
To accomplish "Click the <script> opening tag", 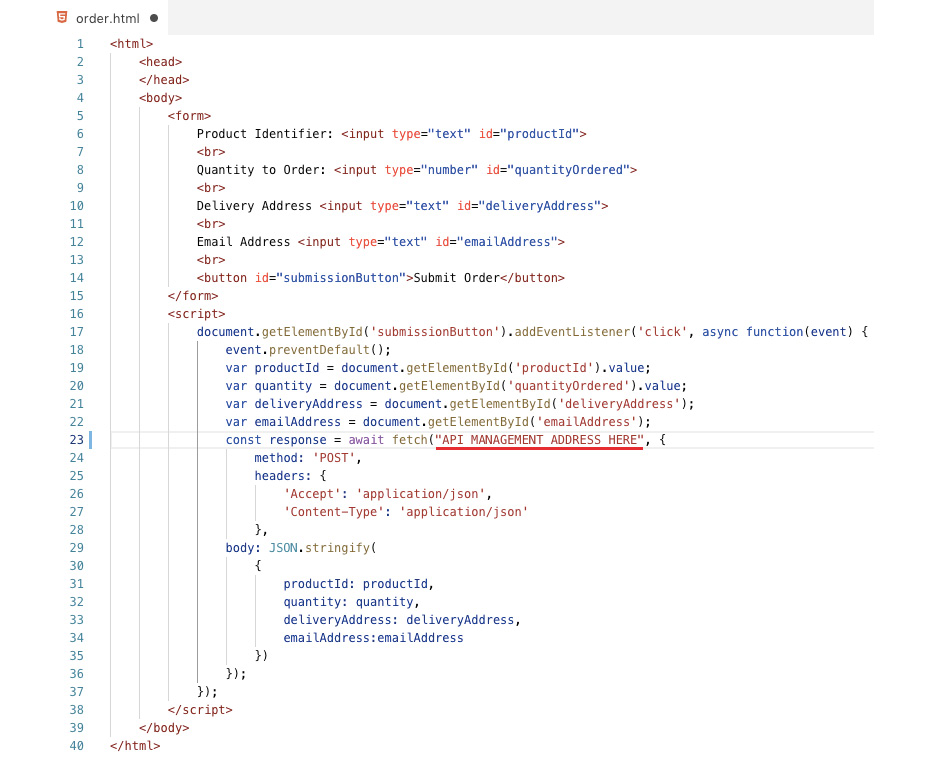I will (196, 314).
